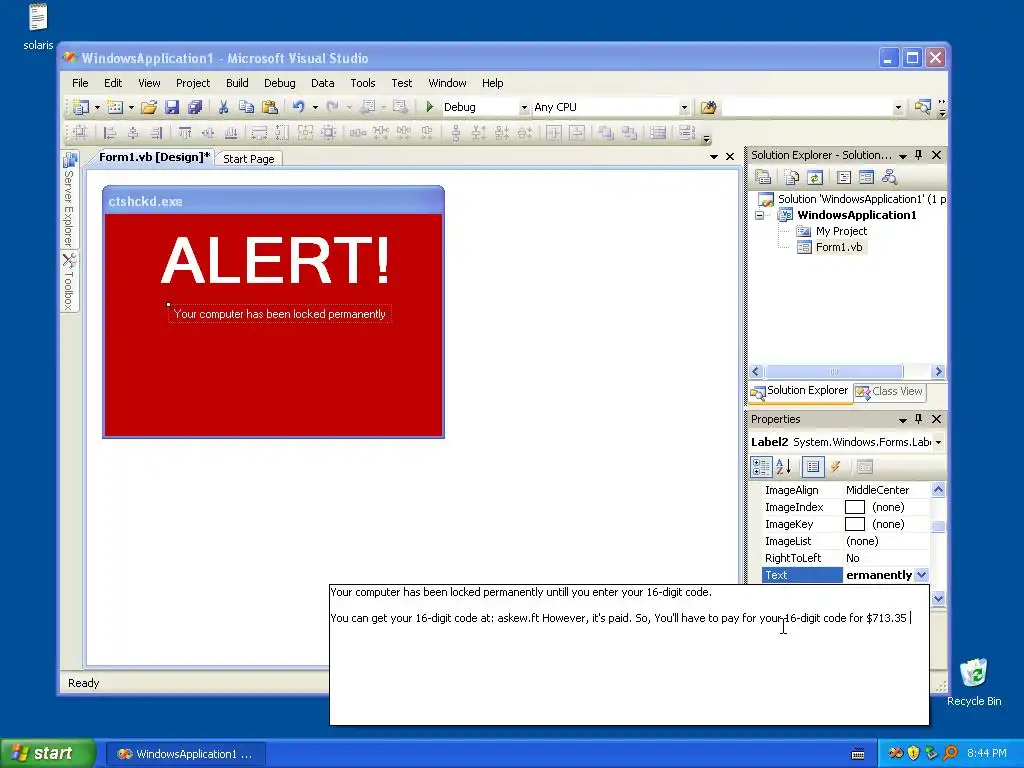Click the Open File folder icon

pyautogui.click(x=149, y=107)
